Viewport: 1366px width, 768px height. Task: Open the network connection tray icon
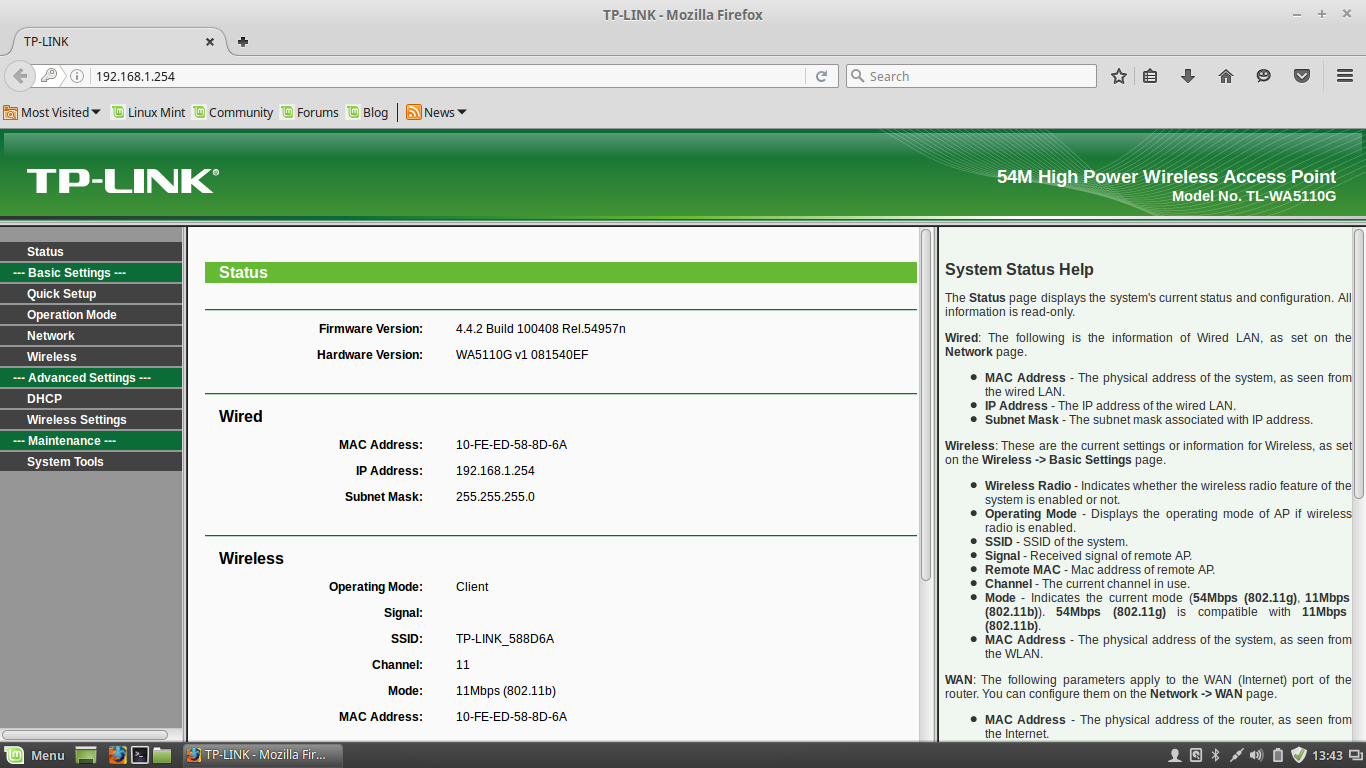point(1236,755)
